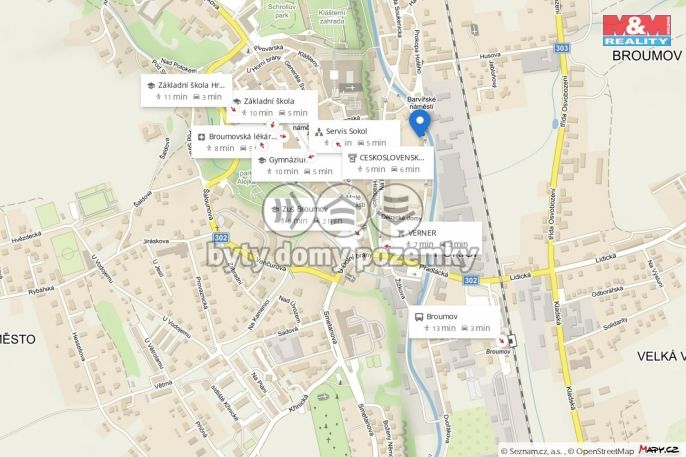Click the CESKOSLOVENSK... bank card
686x457 pixels.
(x=388, y=163)
